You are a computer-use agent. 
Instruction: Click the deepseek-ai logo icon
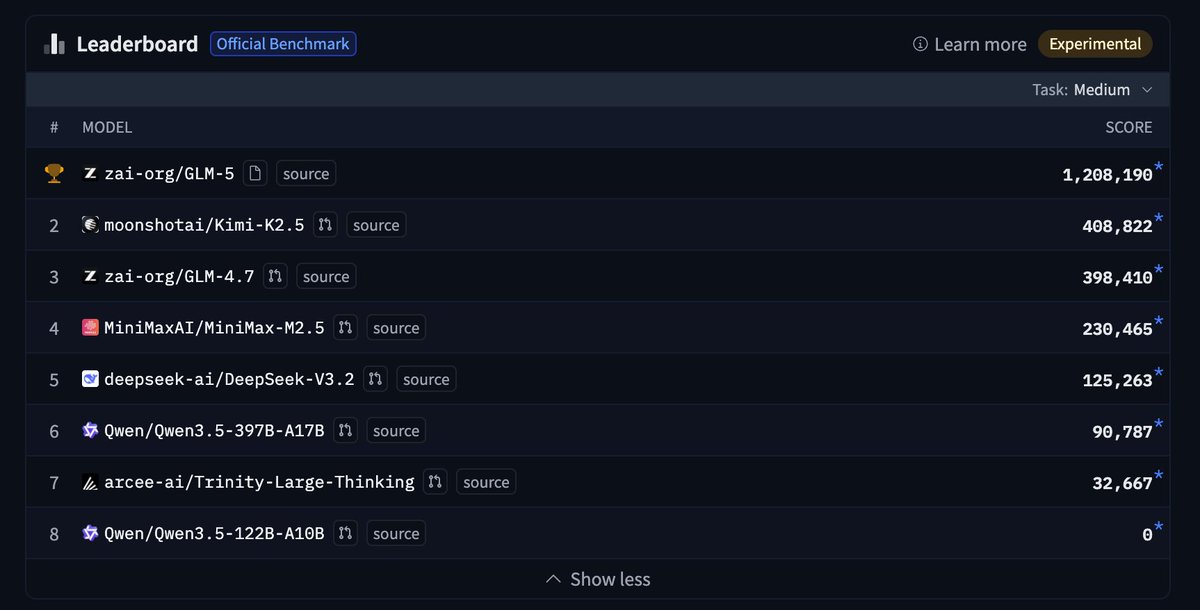[90, 380]
